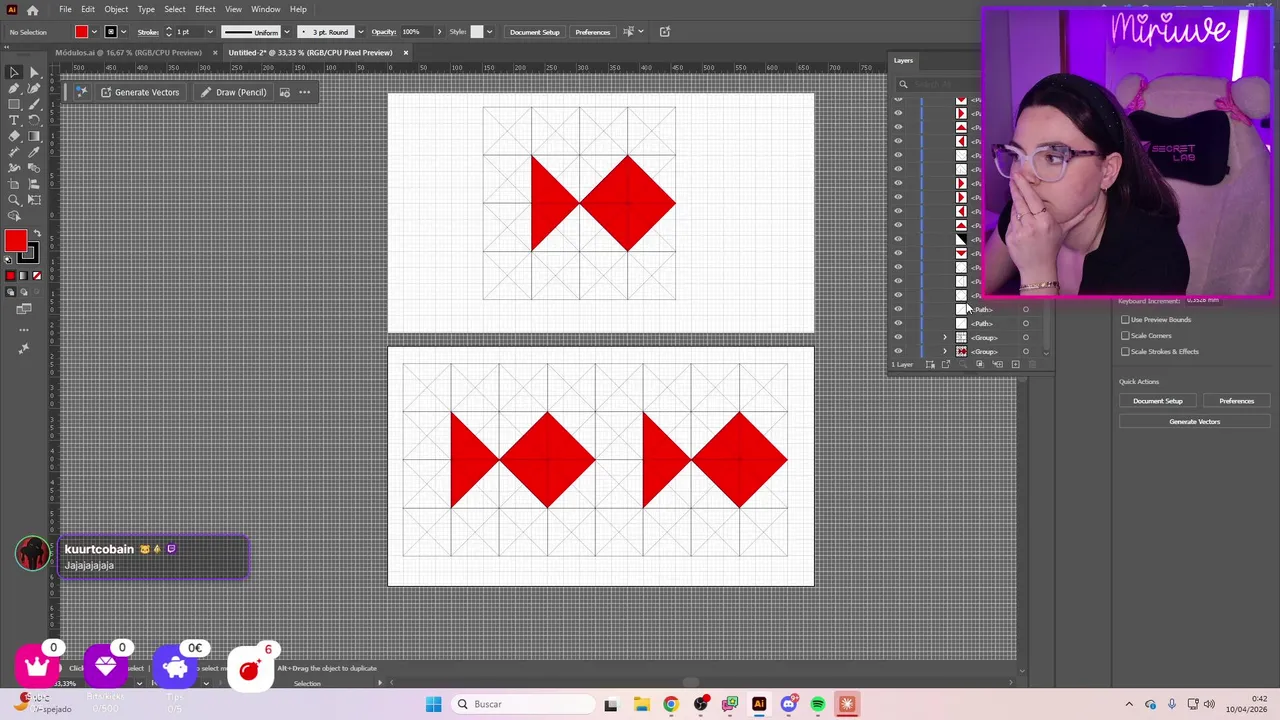Select the Paintbrush tool
The height and width of the screenshot is (720, 1280).
point(34,104)
